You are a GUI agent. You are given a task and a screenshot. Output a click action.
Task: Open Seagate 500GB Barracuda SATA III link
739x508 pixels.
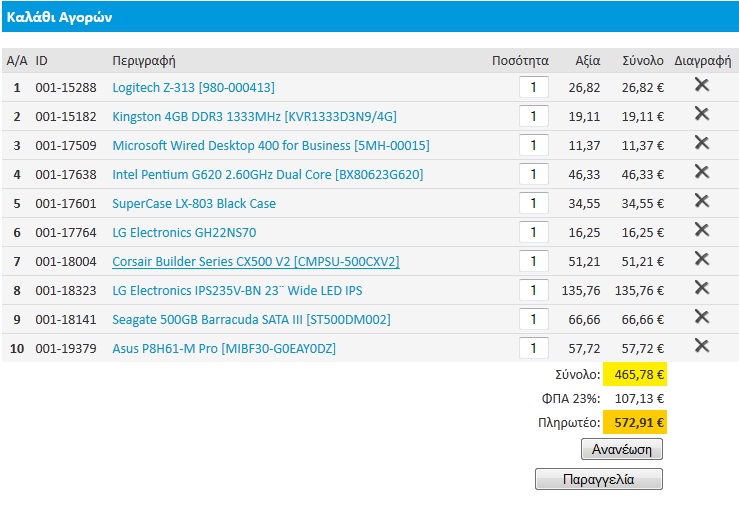(x=251, y=320)
